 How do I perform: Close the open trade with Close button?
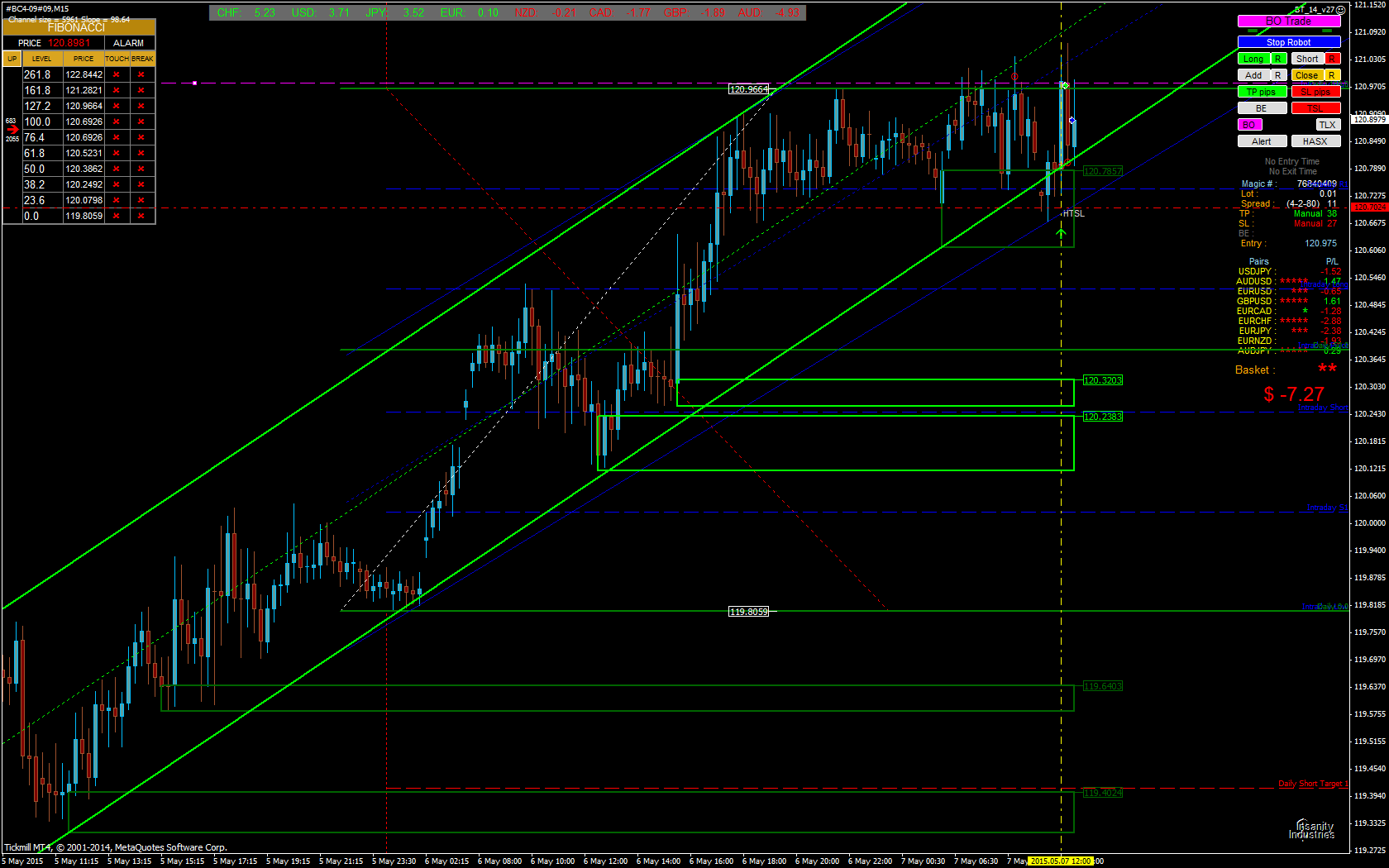click(x=1307, y=75)
